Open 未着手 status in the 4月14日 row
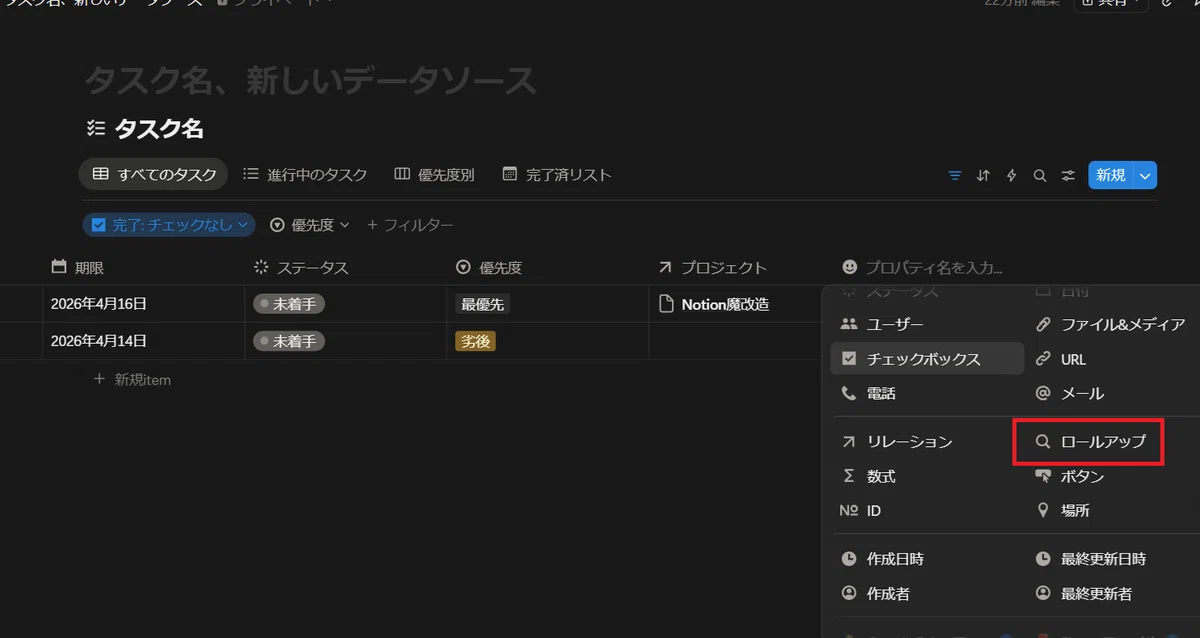The width and height of the screenshot is (1200, 638). 289,341
